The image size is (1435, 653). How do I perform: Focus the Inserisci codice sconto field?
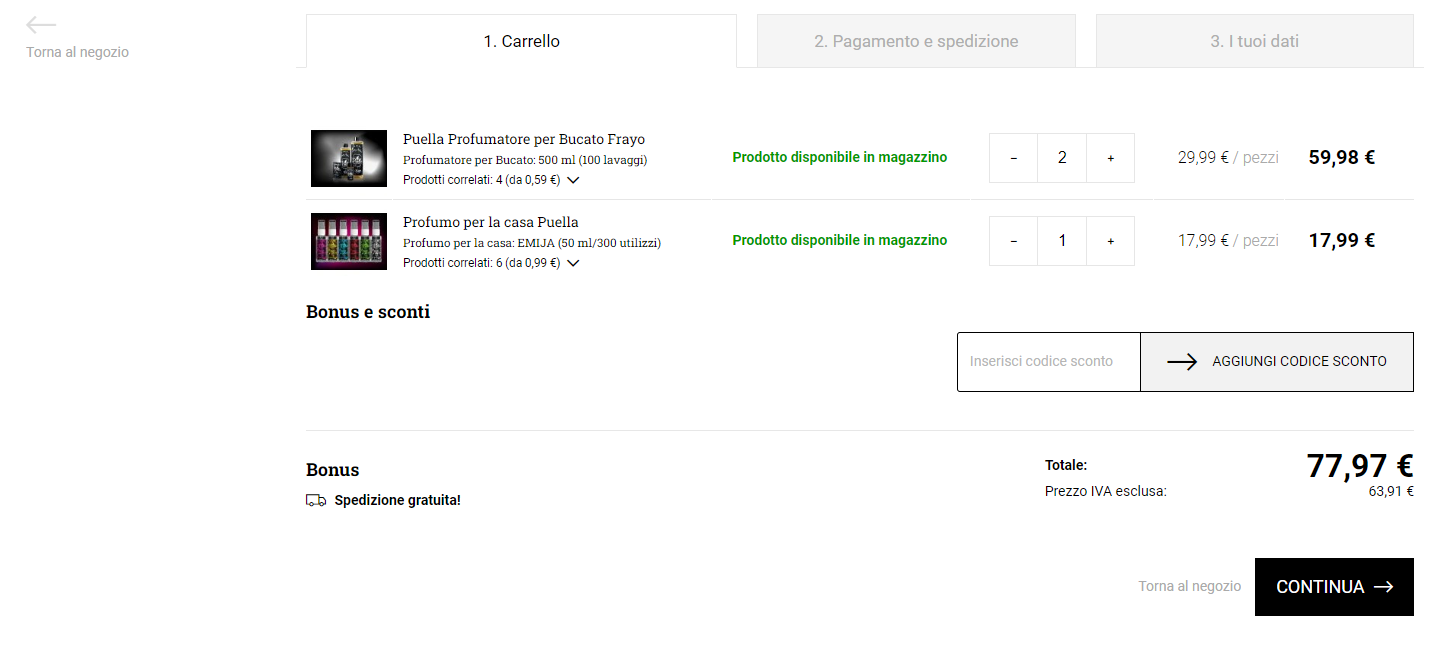(x=1049, y=362)
